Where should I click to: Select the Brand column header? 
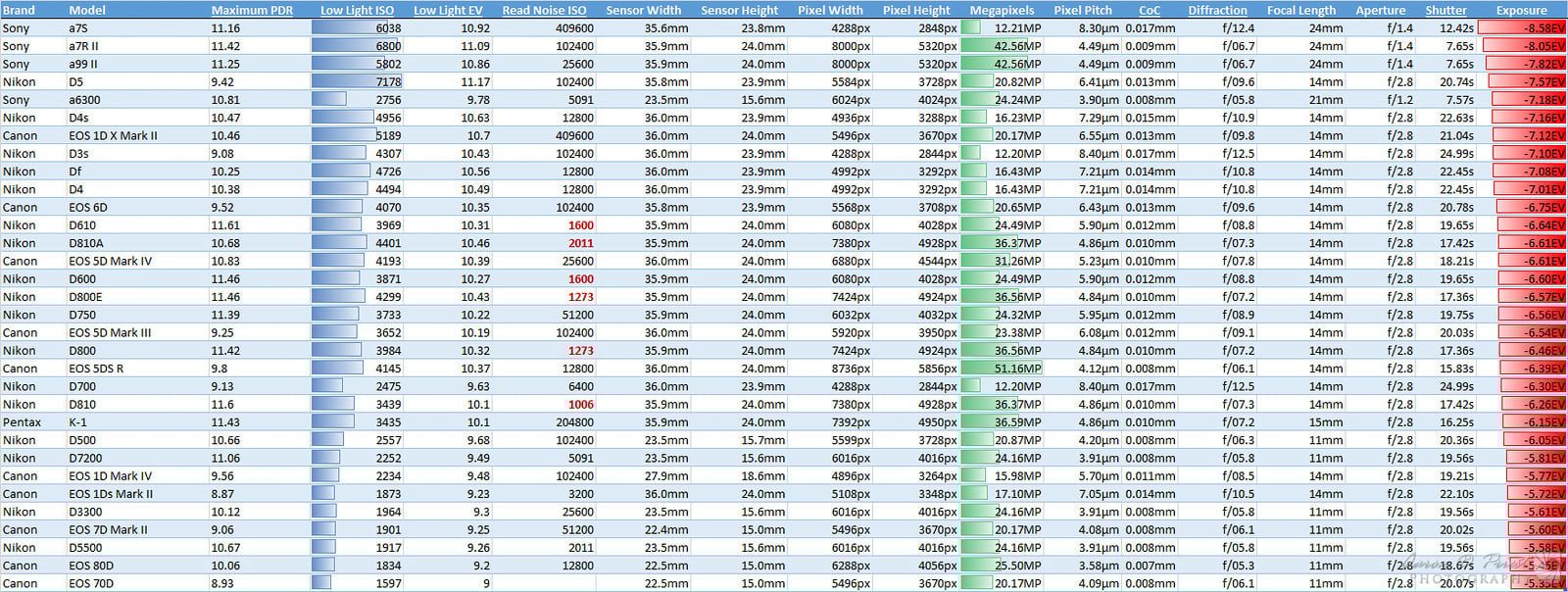[19, 10]
